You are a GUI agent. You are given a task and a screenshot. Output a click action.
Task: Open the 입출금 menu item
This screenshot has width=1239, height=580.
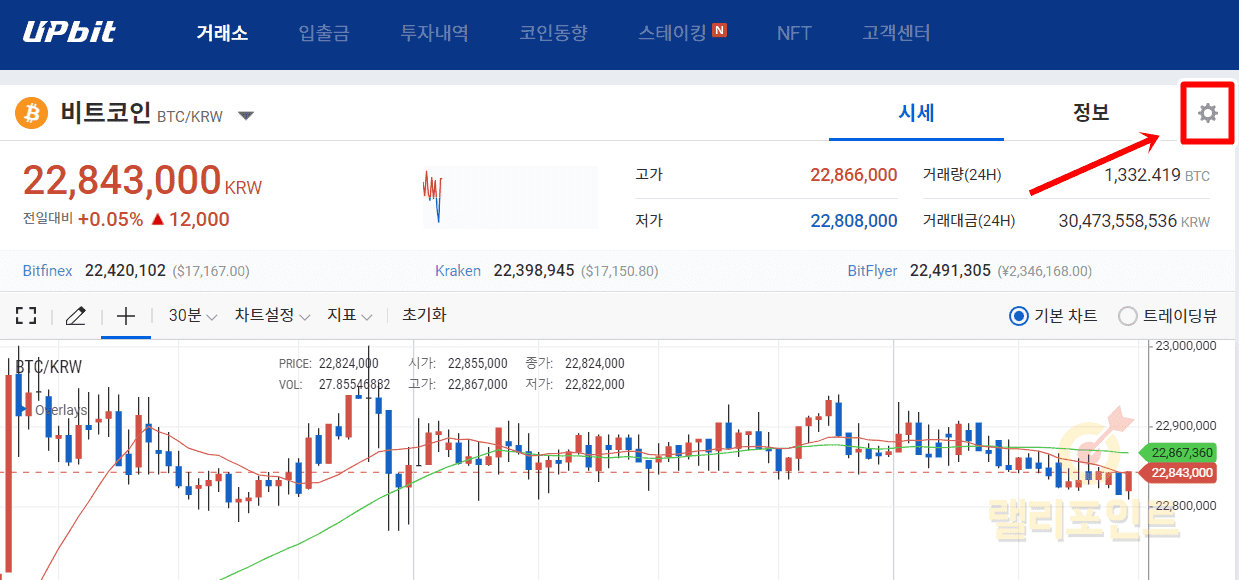point(323,33)
